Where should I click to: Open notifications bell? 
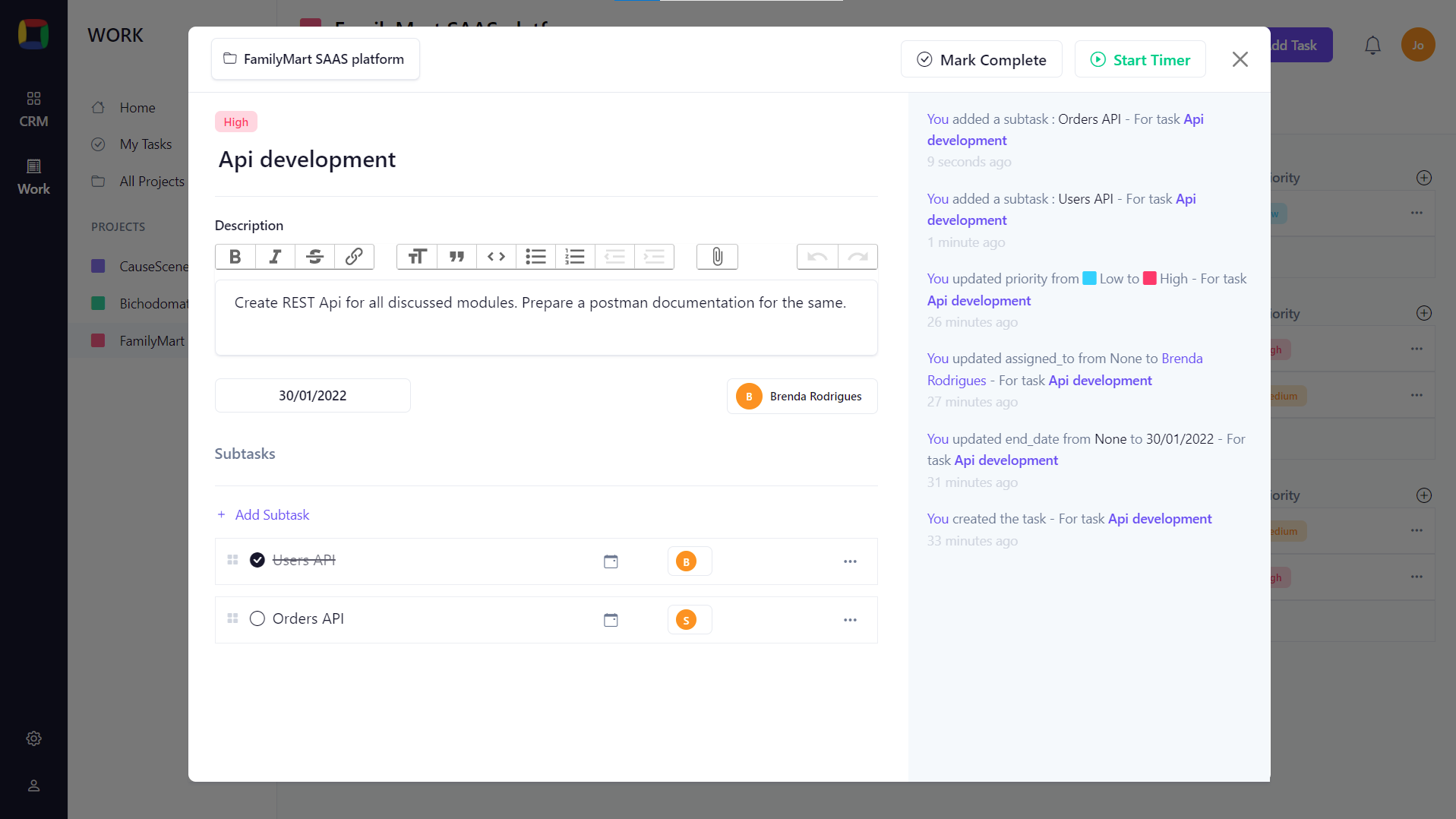point(1372,46)
